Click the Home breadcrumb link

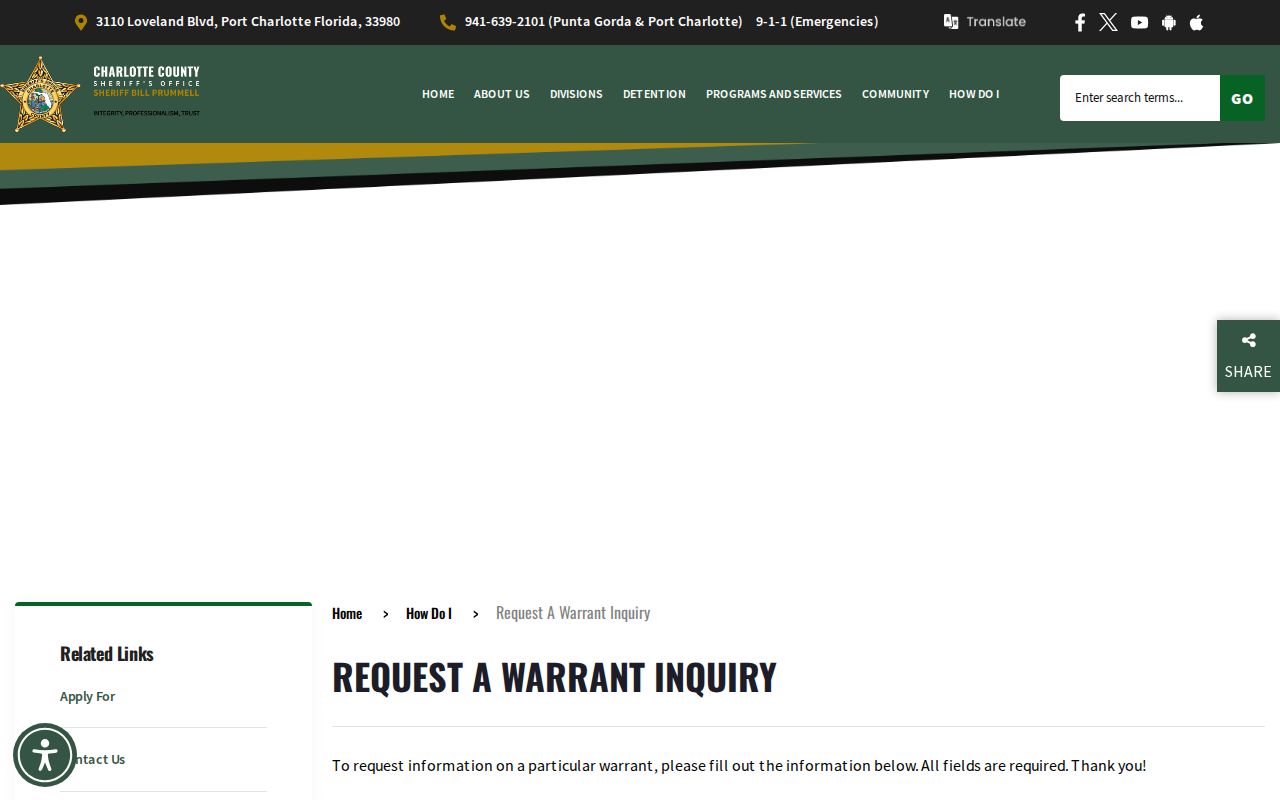coord(347,613)
